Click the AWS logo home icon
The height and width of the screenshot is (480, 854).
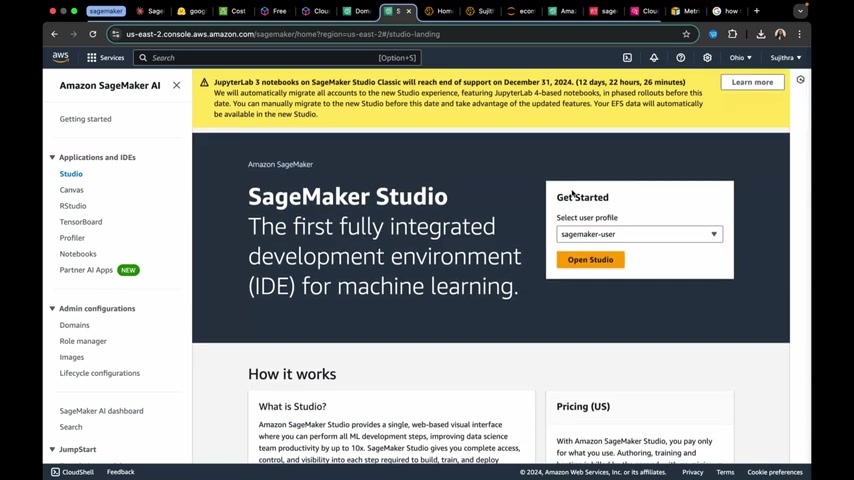coord(60,57)
